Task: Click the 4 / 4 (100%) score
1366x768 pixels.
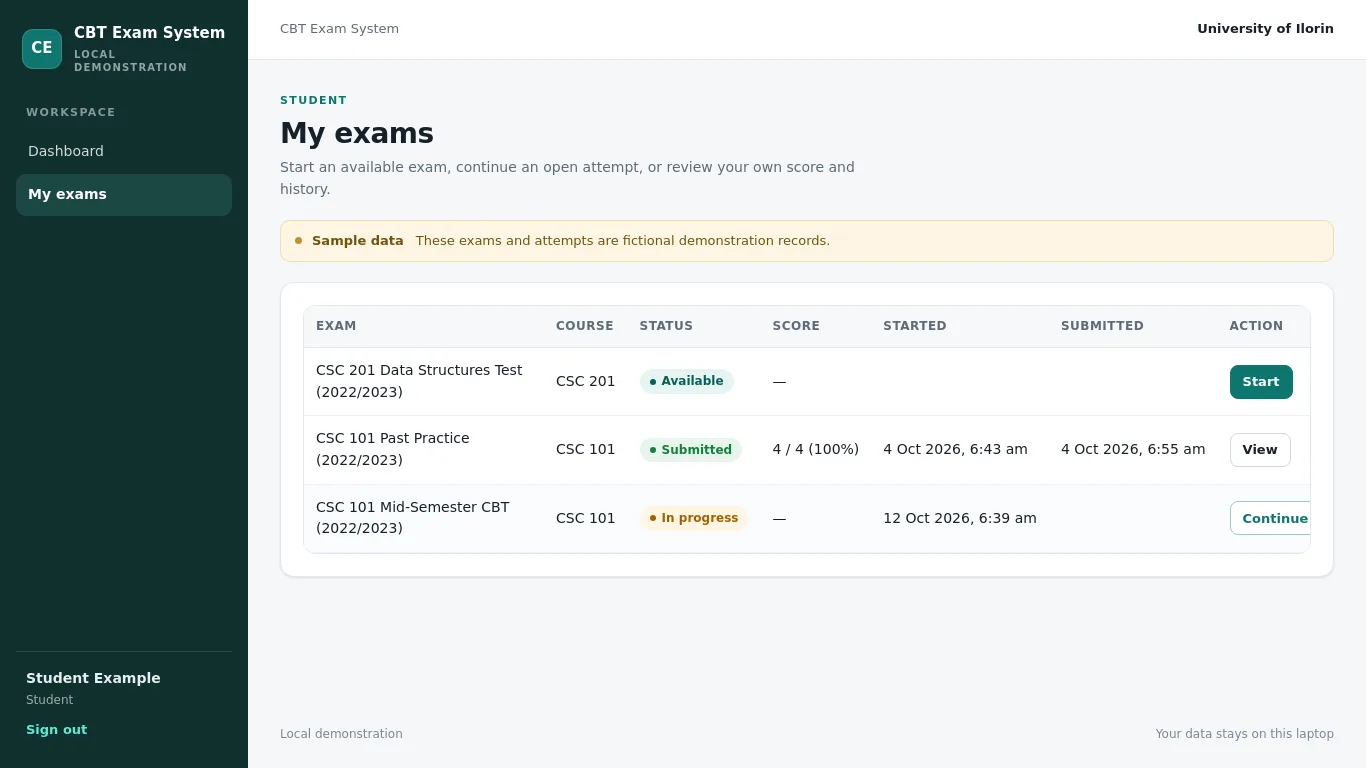Action: tap(816, 450)
